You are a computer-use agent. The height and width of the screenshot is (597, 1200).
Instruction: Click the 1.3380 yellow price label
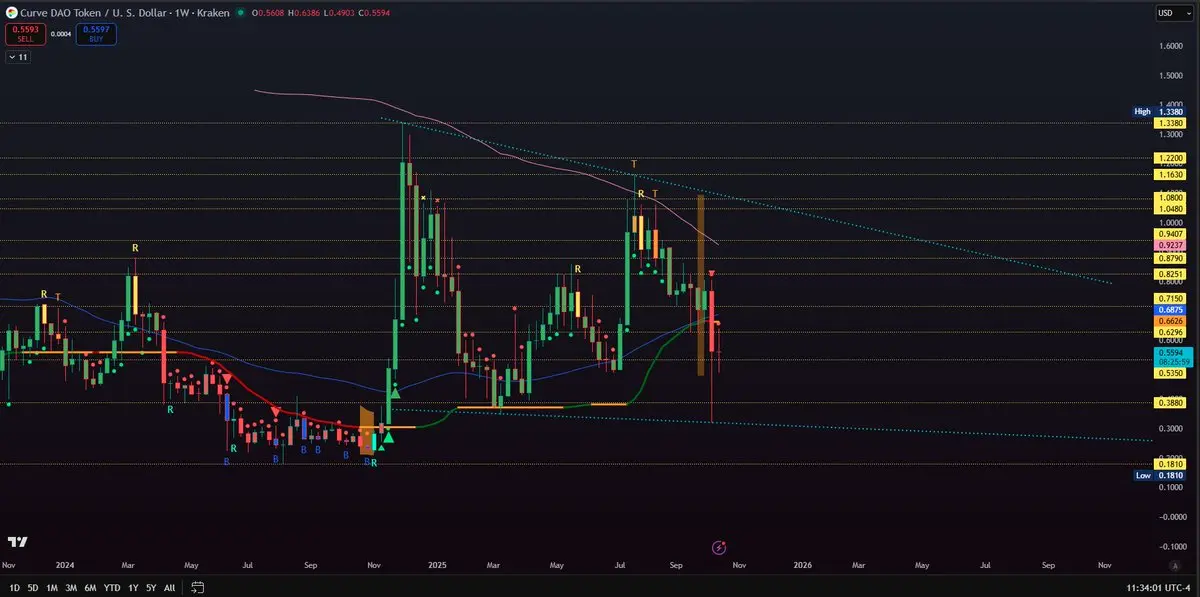[1171, 123]
